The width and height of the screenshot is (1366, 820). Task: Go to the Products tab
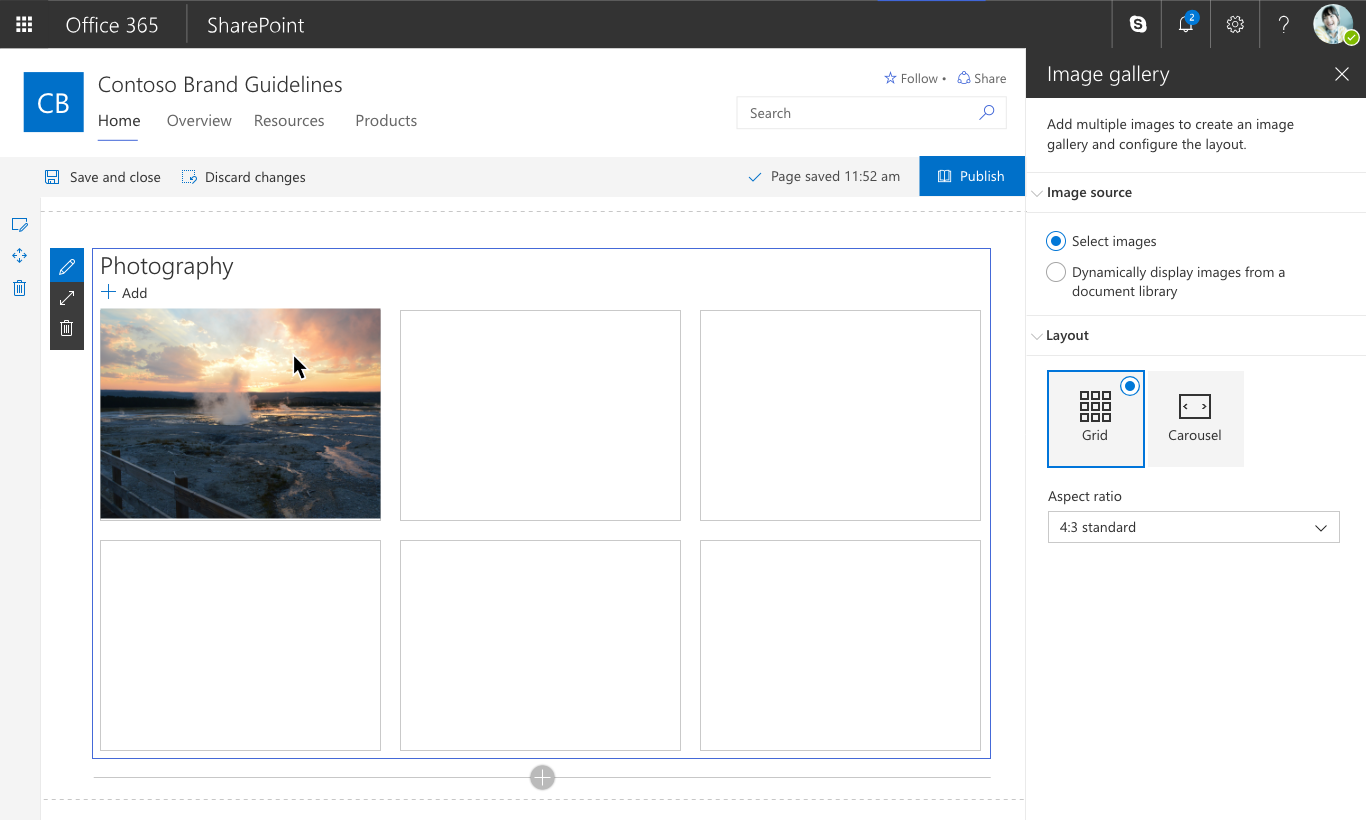tap(386, 121)
